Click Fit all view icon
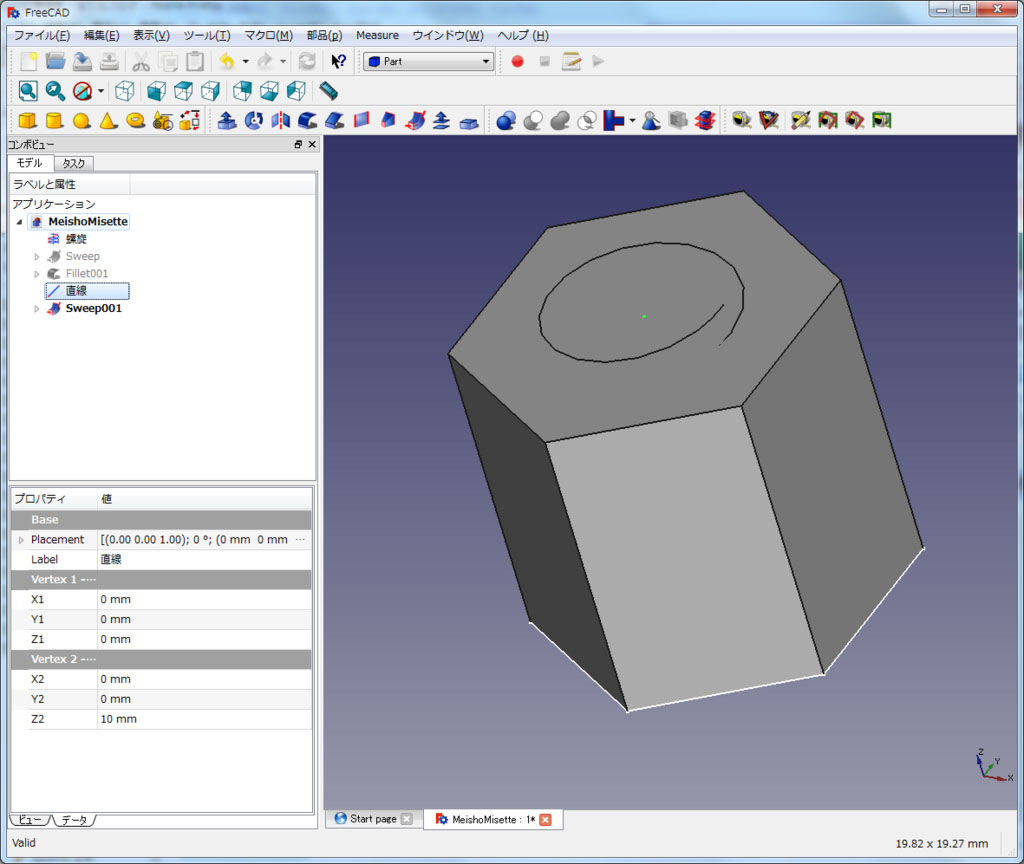The width and height of the screenshot is (1024, 864). click(28, 91)
